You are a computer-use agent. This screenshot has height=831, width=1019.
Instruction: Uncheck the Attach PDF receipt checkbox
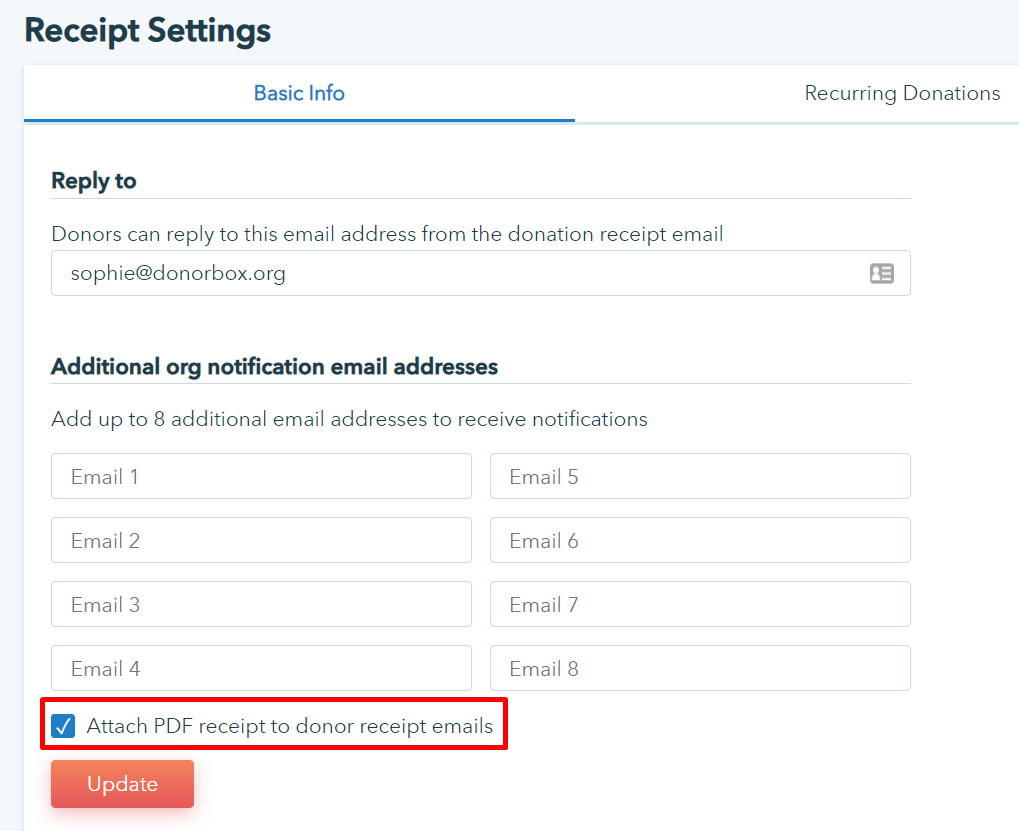tap(64, 726)
